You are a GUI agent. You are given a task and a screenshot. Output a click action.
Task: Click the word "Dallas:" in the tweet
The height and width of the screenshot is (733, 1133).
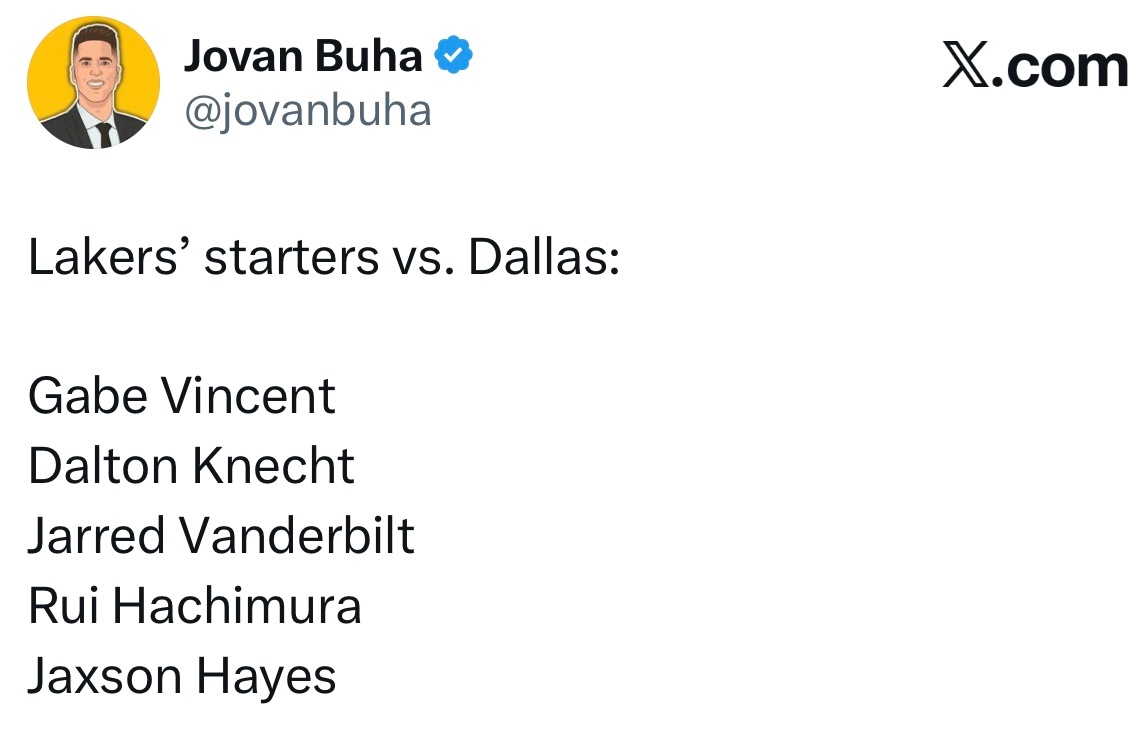545,257
